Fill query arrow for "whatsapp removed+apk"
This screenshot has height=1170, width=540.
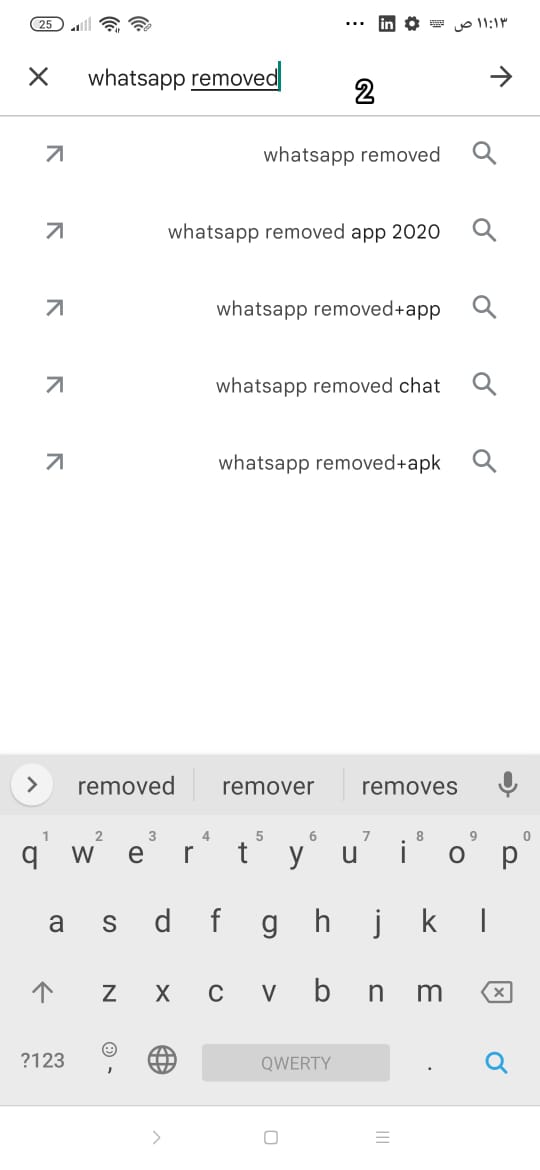(54, 463)
